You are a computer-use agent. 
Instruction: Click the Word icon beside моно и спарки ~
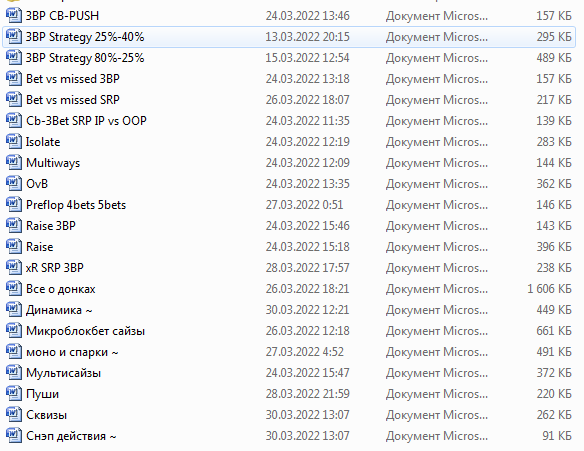click(x=13, y=352)
